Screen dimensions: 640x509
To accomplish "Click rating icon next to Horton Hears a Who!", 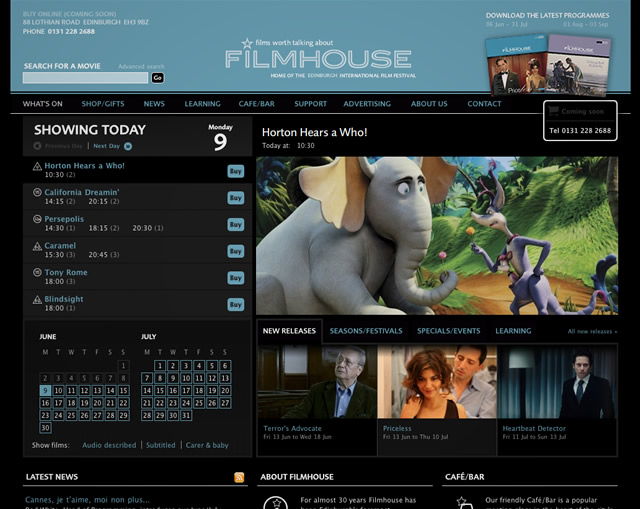I will pos(37,166).
